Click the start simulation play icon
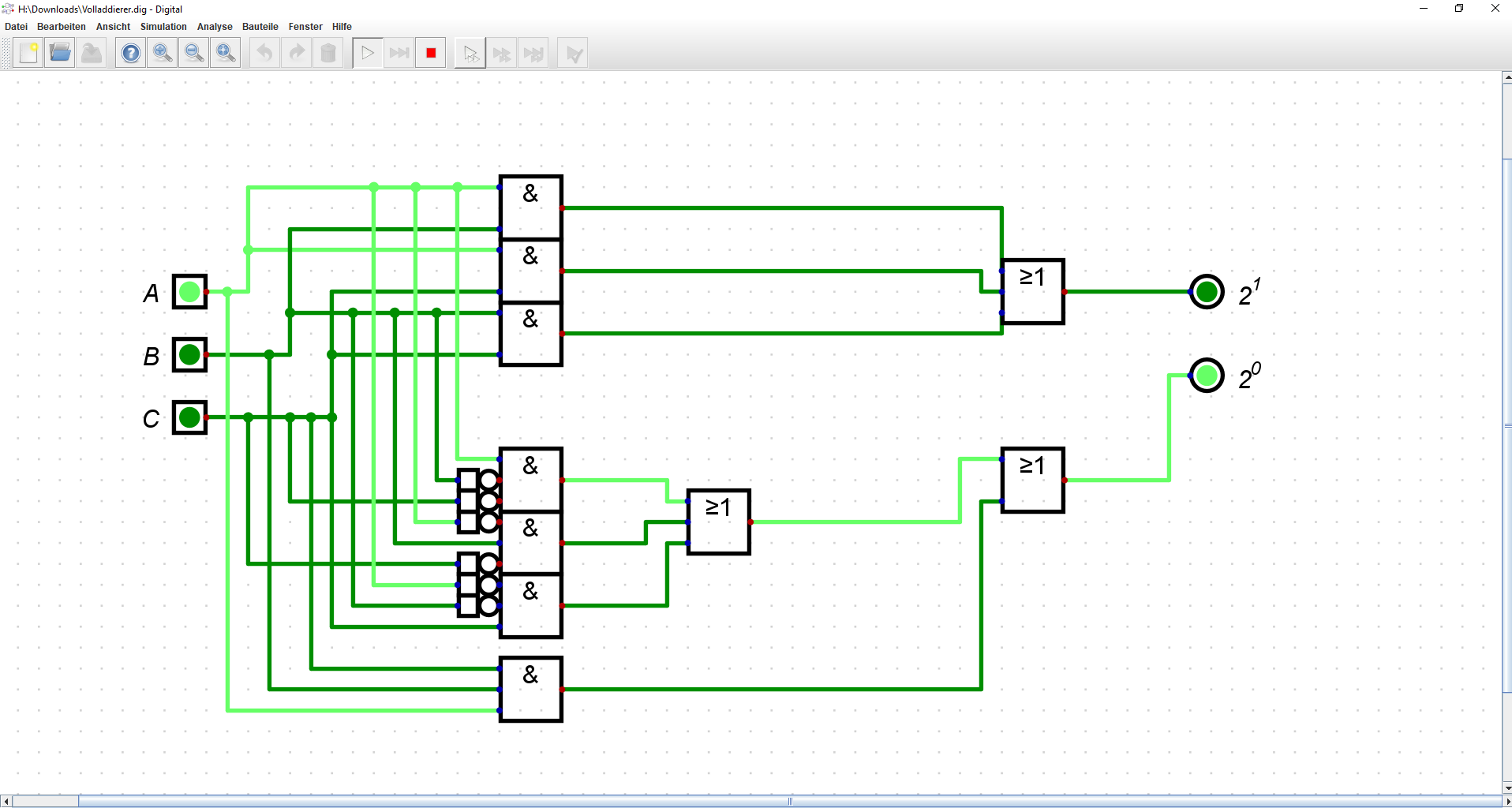The height and width of the screenshot is (808, 1512). pyautogui.click(x=368, y=54)
